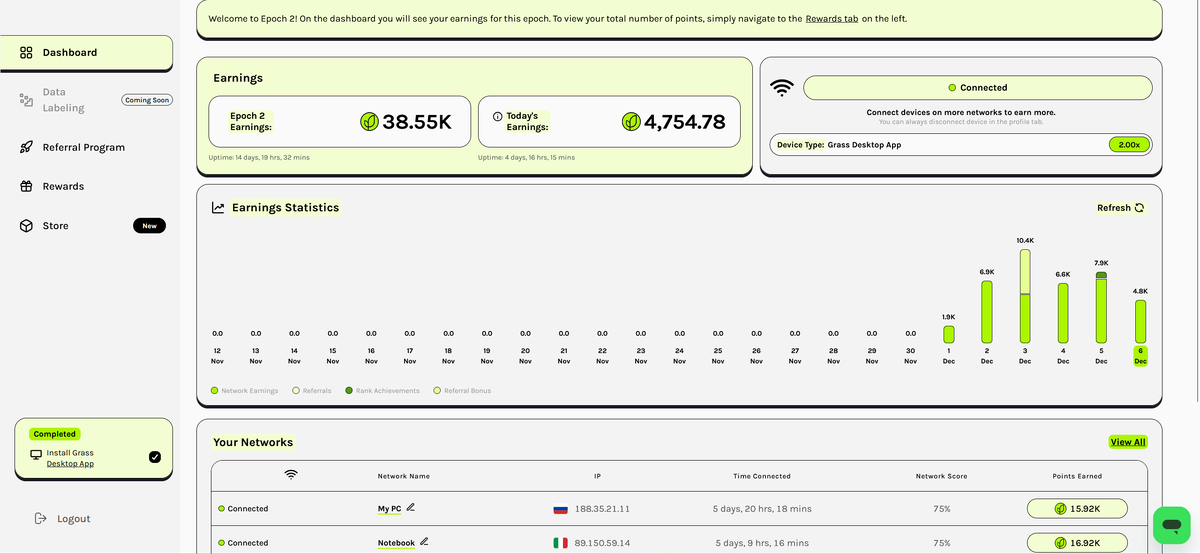1200x554 pixels.
Task: Edit the Notebook network name pencil
Action: (x=424, y=542)
